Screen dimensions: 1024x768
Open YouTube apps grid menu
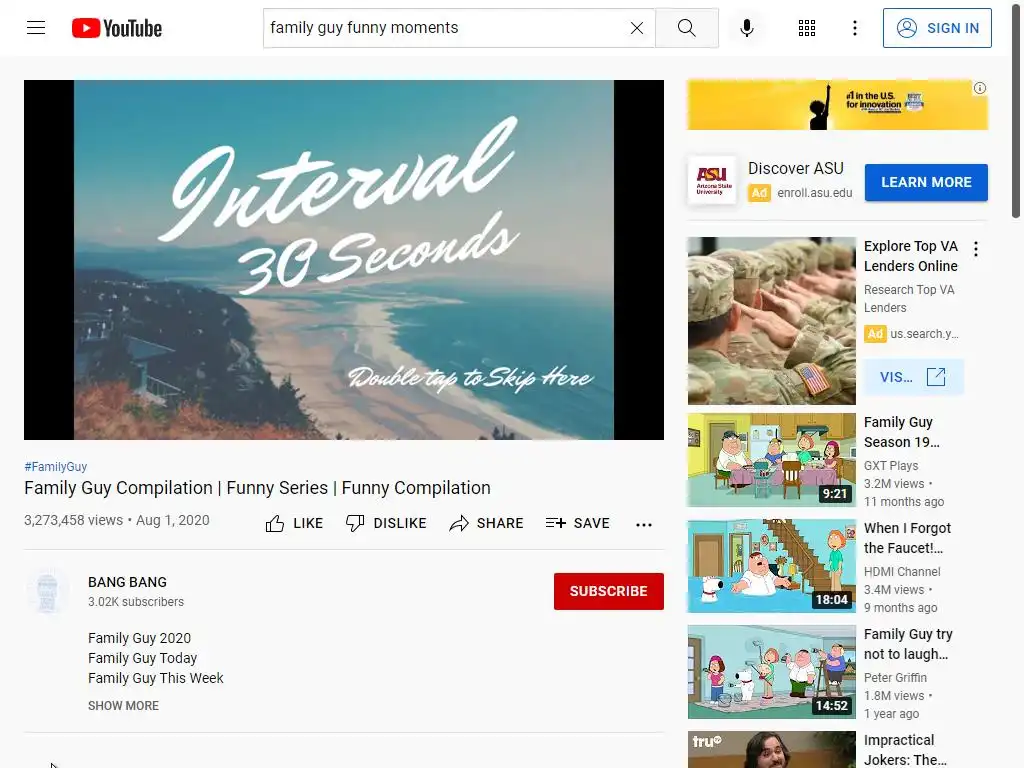(x=807, y=27)
